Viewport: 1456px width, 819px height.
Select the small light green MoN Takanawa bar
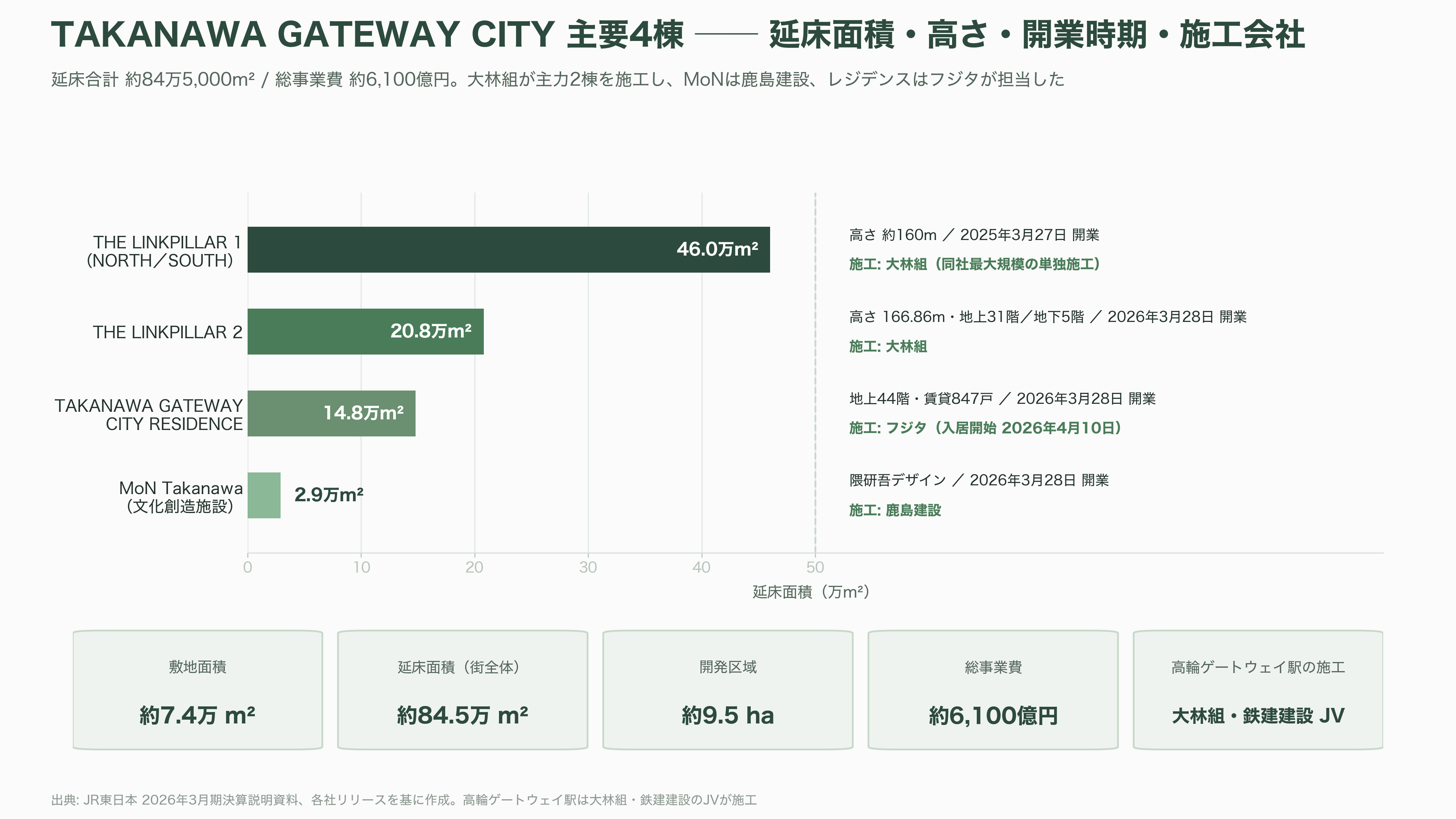264,495
